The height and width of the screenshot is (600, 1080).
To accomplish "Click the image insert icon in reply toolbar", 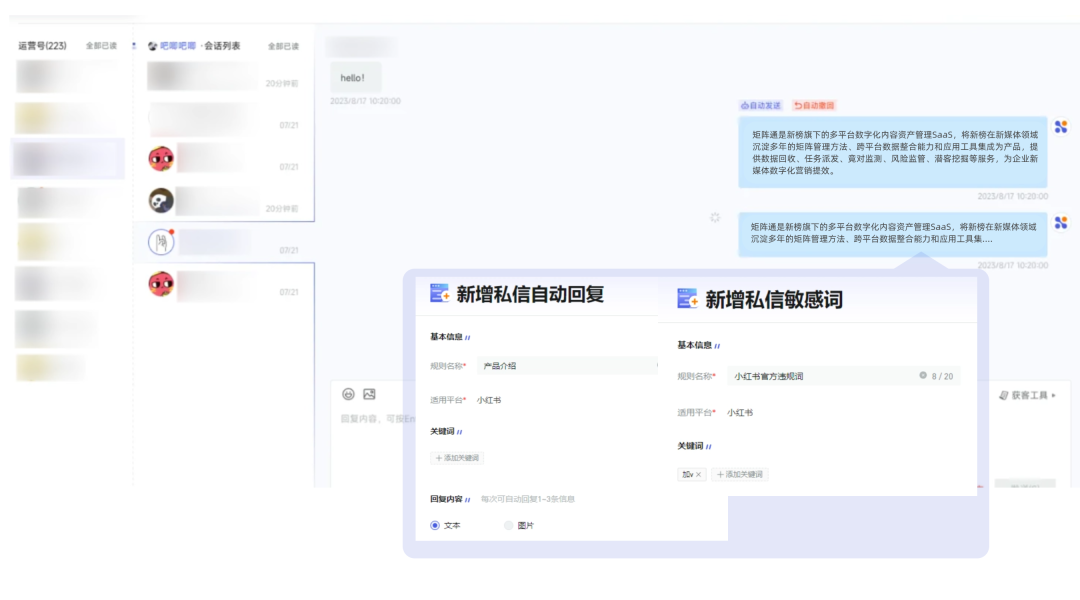I will (x=369, y=394).
